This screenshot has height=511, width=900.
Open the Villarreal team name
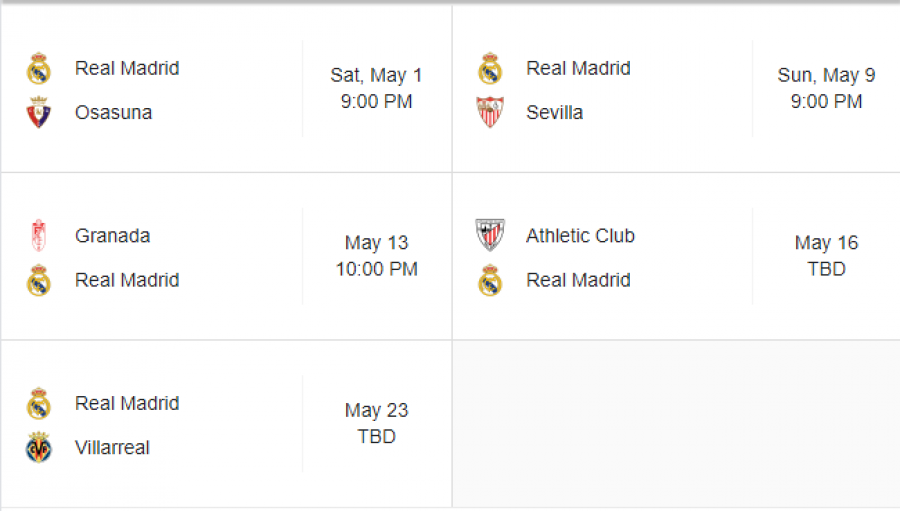(x=112, y=447)
